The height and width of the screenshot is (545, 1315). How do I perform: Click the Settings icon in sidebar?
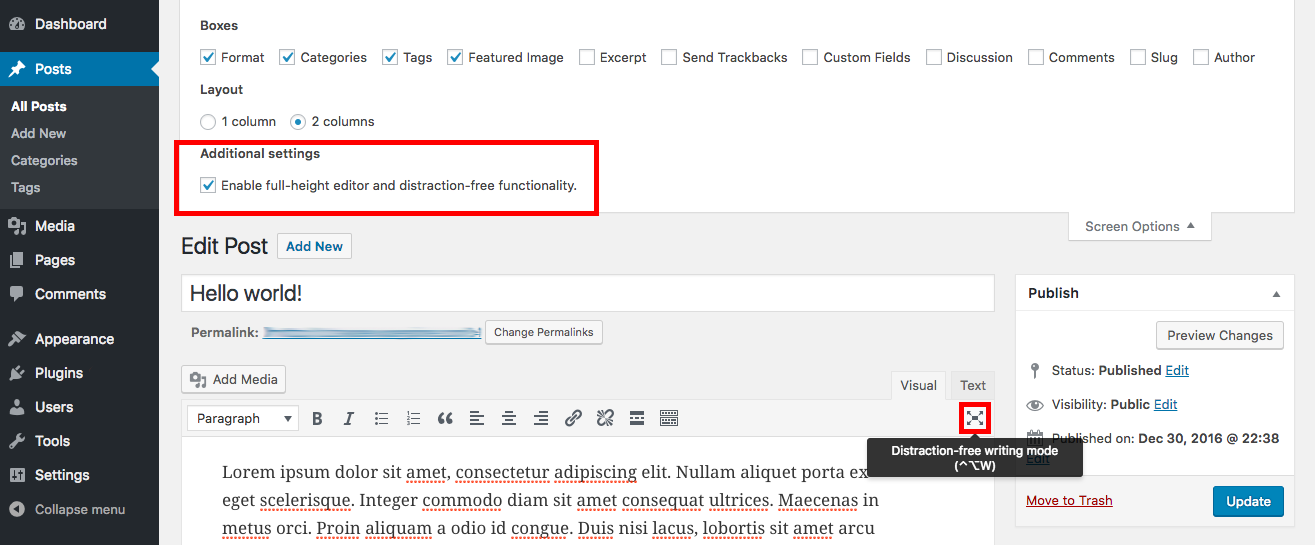pos(17,475)
